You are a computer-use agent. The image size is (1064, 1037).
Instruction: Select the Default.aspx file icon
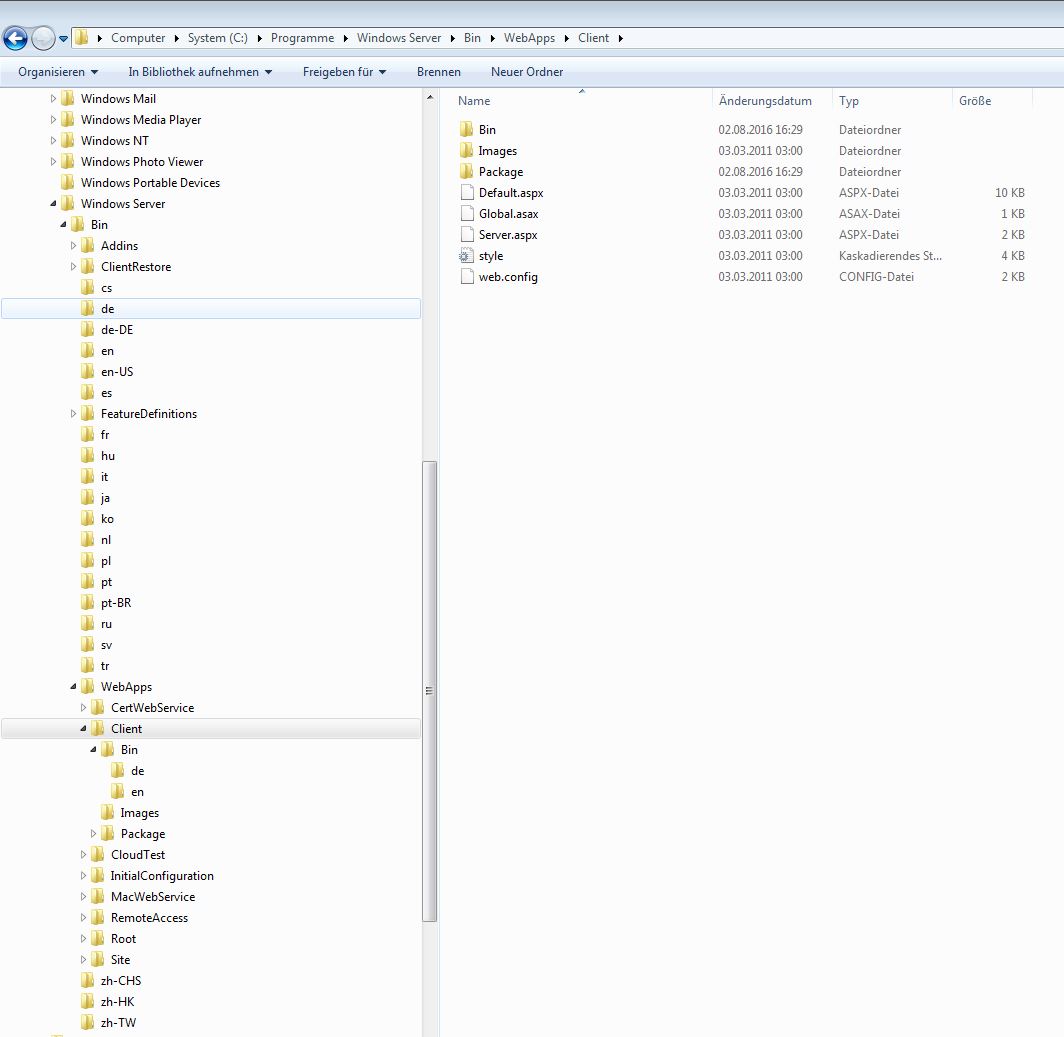465,193
